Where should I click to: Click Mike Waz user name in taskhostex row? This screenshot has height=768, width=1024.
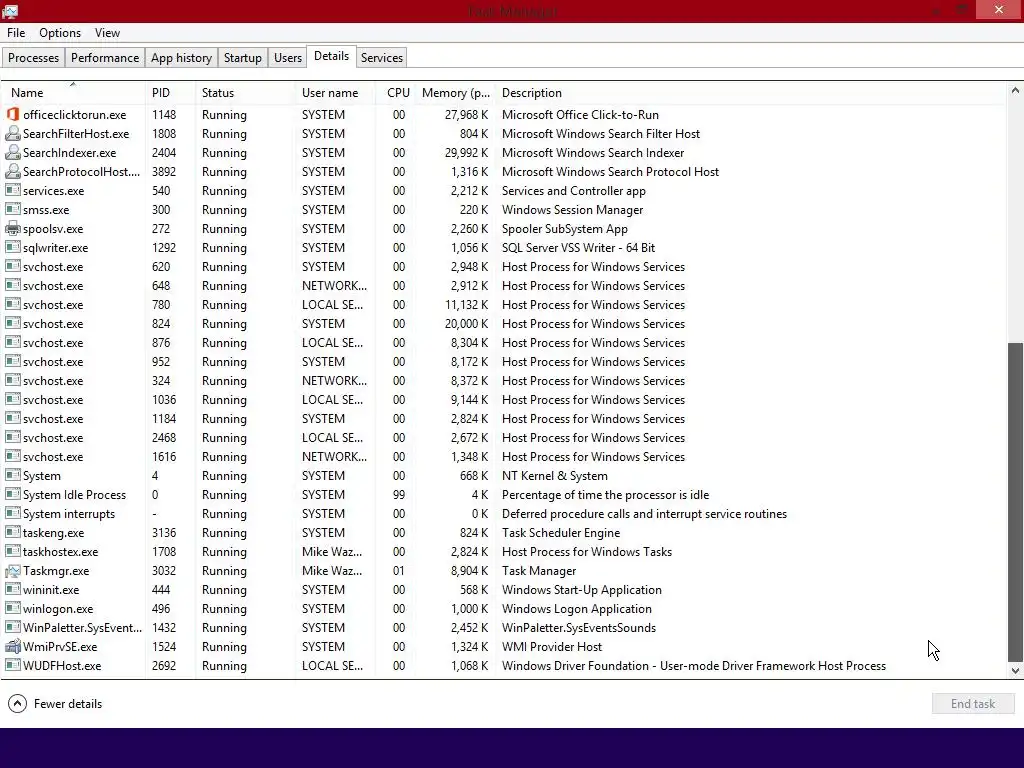332,551
